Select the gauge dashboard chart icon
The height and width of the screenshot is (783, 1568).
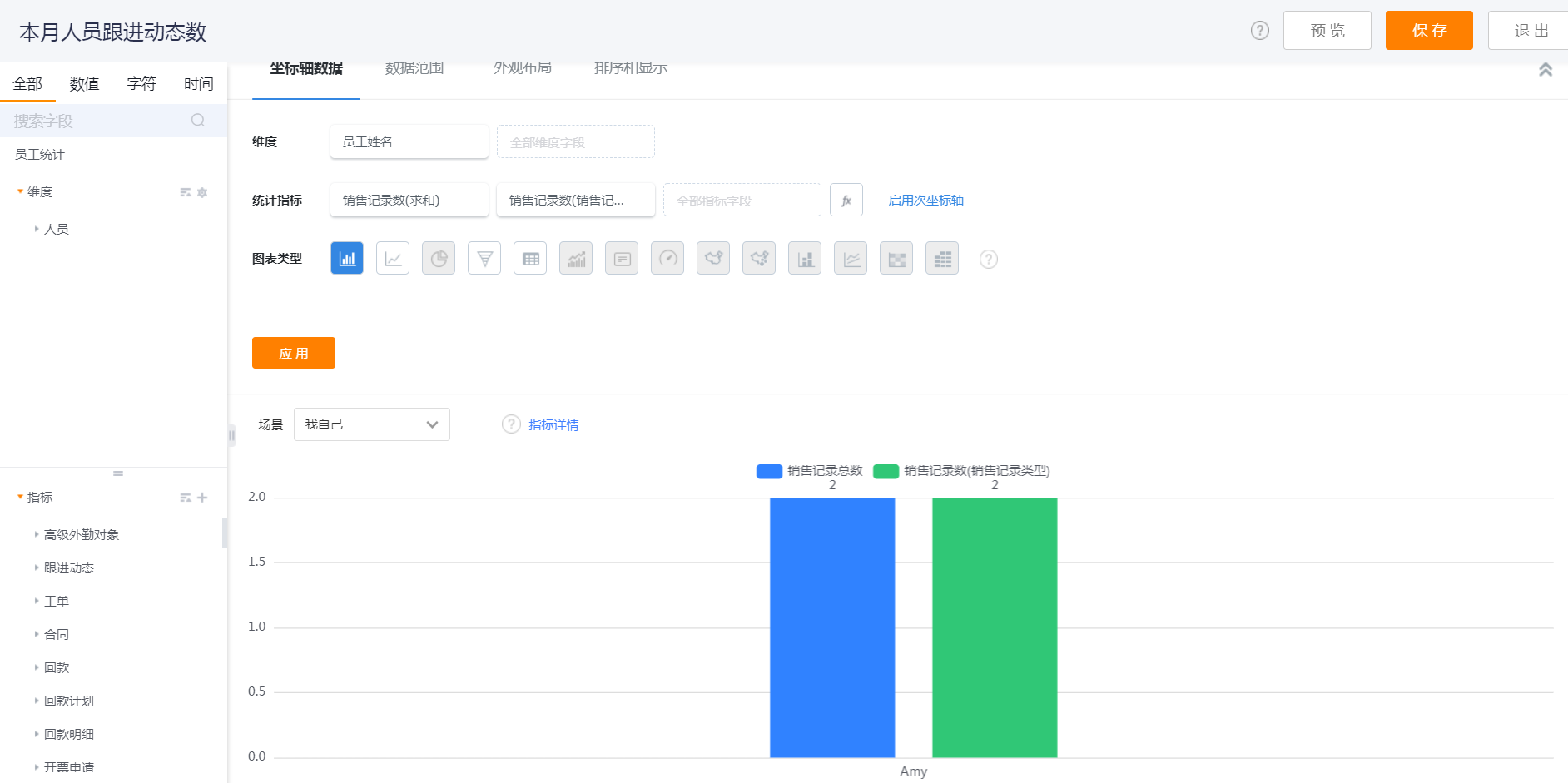coord(667,259)
